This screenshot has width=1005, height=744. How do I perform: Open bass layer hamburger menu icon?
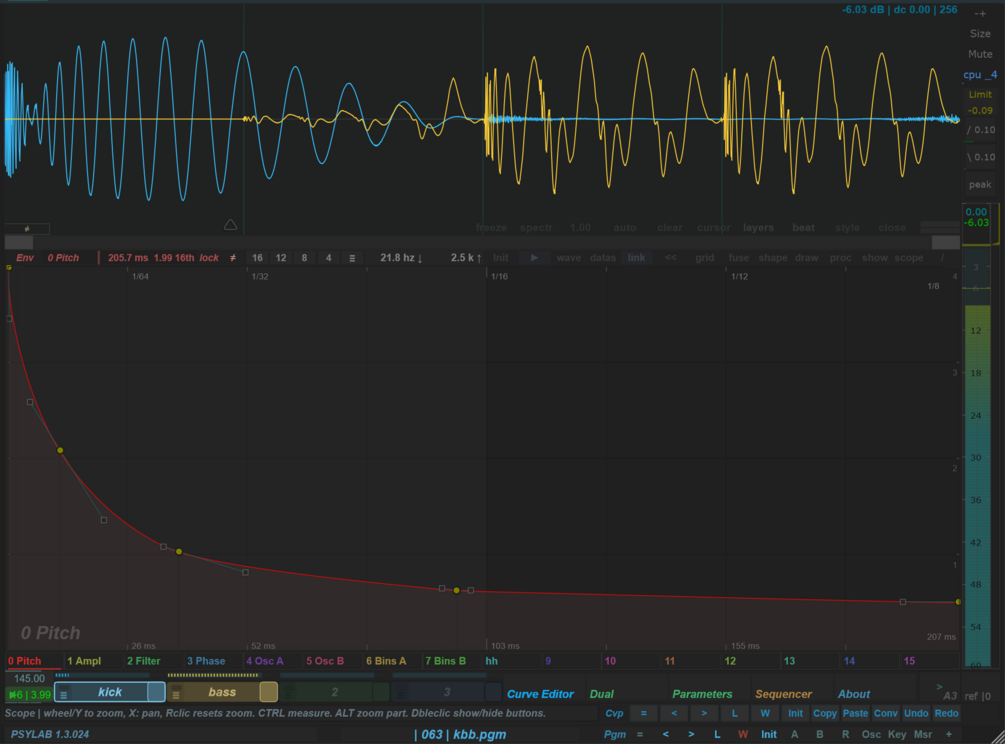point(176,693)
